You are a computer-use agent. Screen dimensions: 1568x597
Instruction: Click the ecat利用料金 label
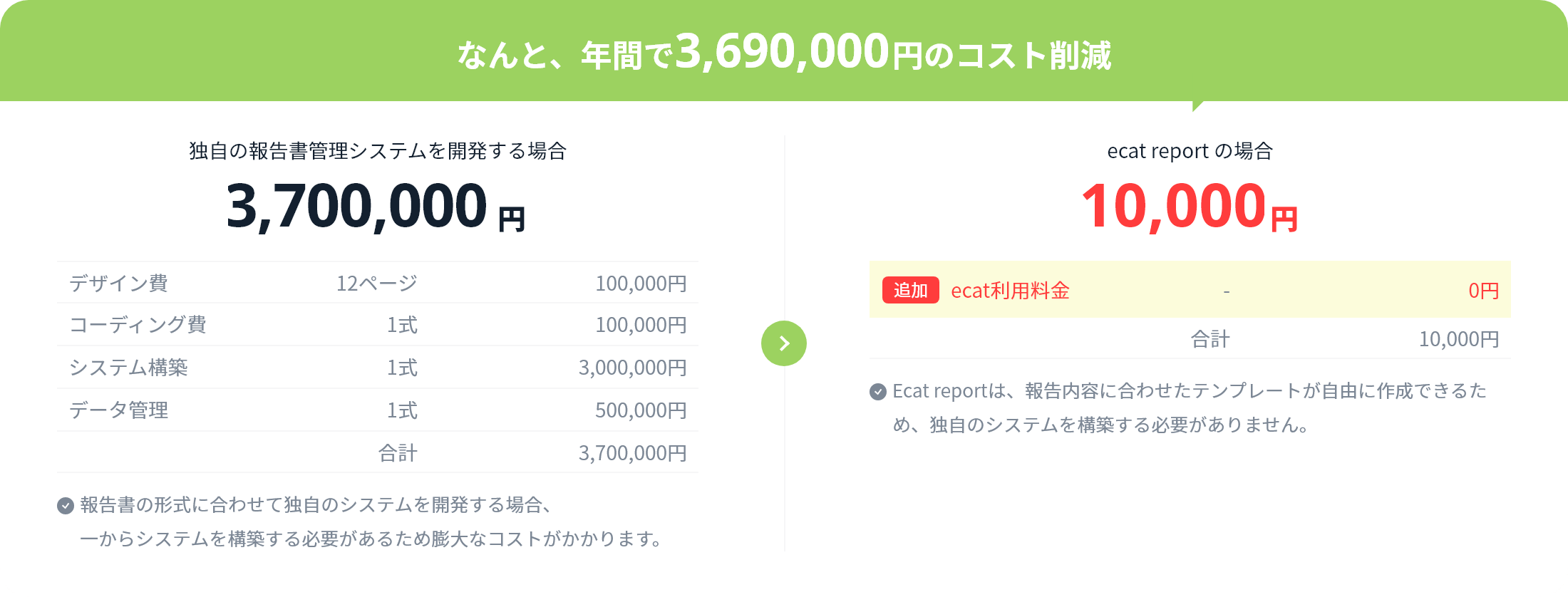click(1010, 291)
